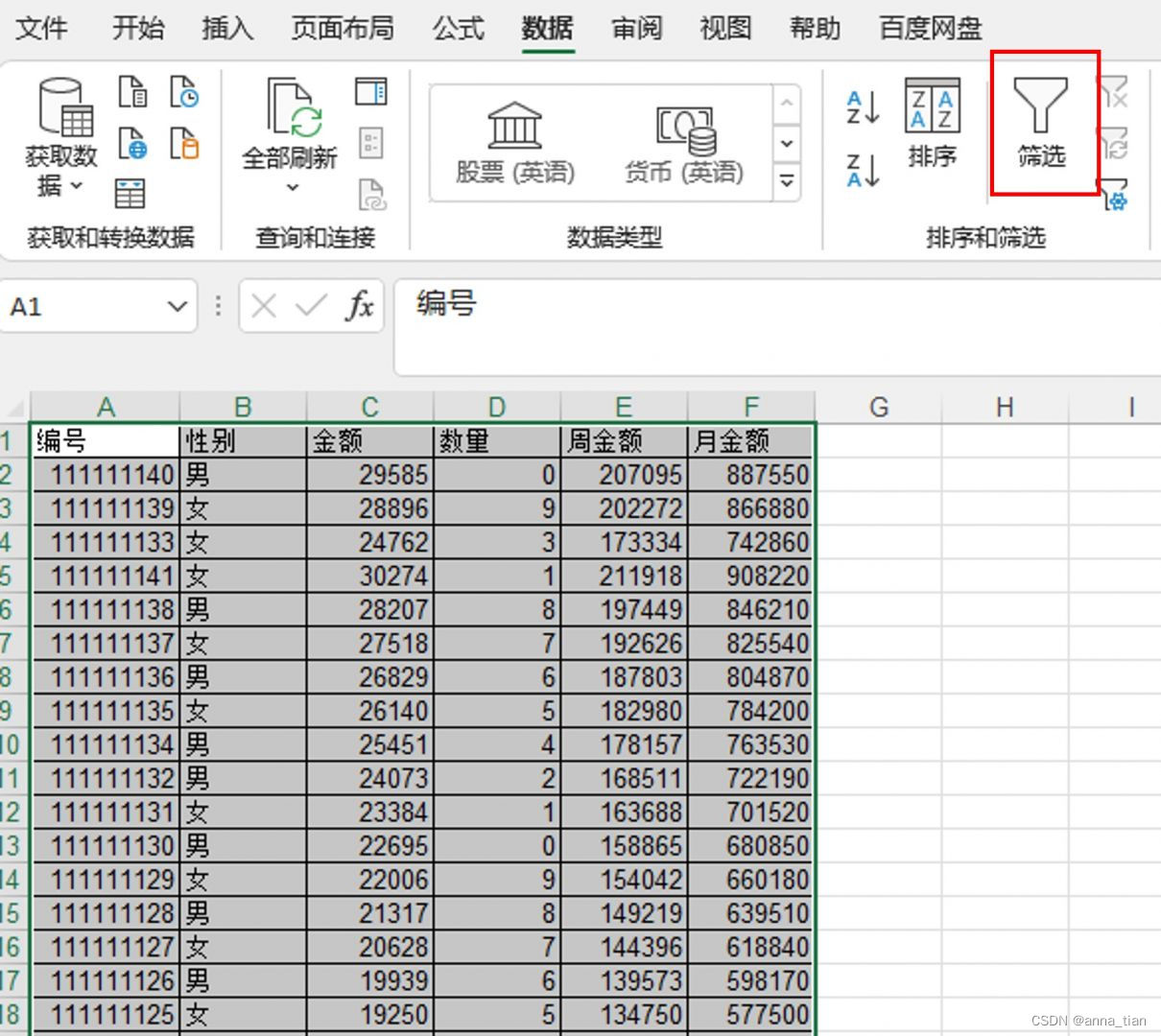Click the Reapply filter icon
Image resolution: width=1161 pixels, height=1036 pixels.
[x=1113, y=143]
